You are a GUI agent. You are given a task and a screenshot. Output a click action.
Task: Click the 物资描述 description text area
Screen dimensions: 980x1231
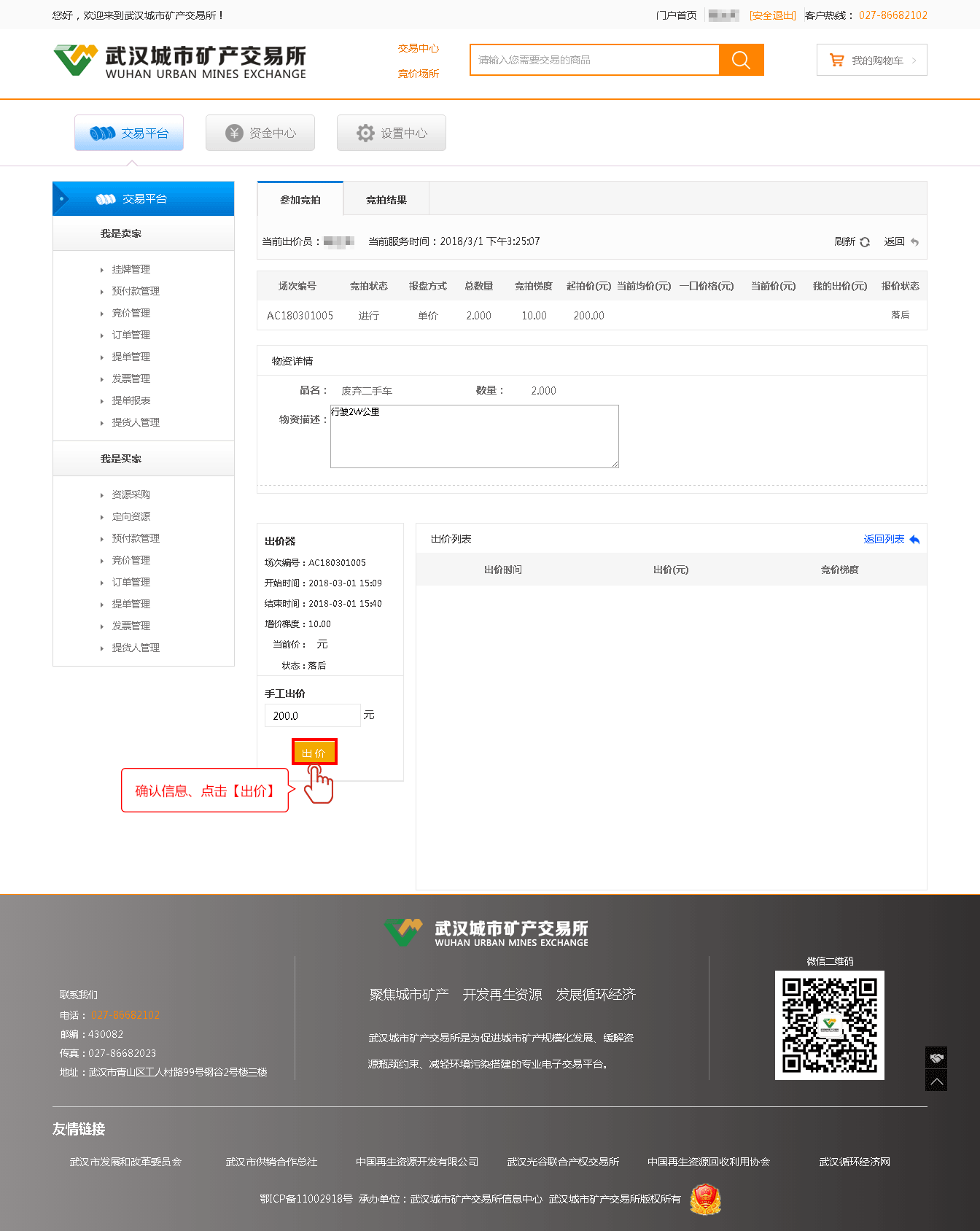[x=474, y=436]
